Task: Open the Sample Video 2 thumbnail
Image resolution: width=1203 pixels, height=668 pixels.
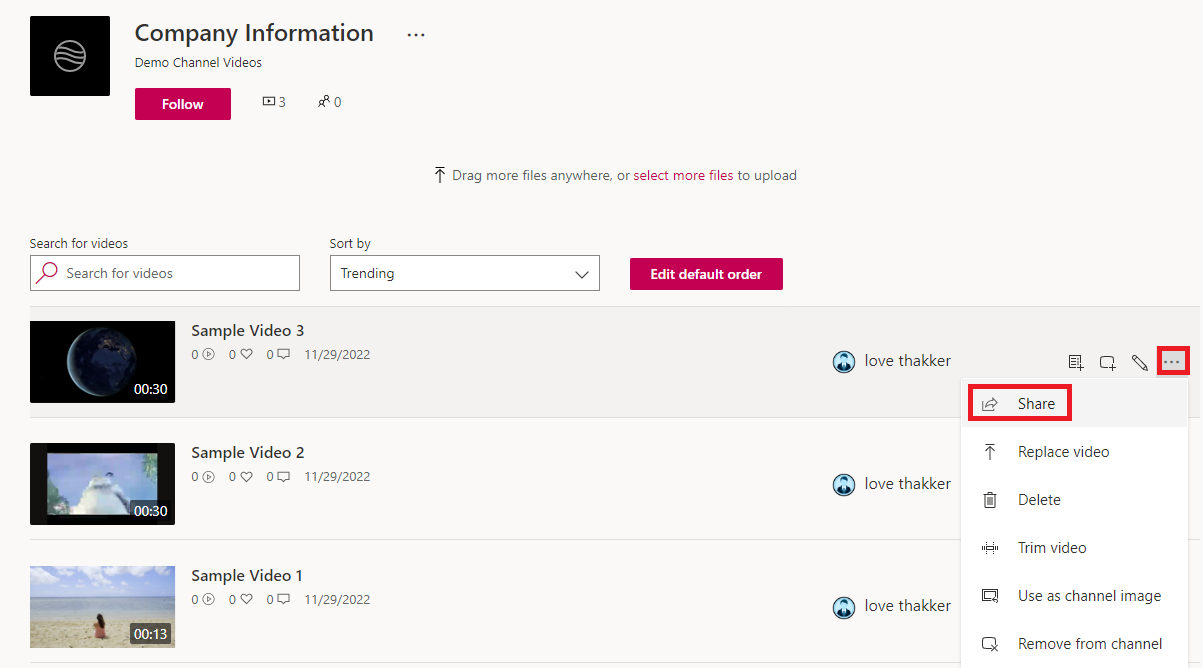Action: click(x=102, y=483)
